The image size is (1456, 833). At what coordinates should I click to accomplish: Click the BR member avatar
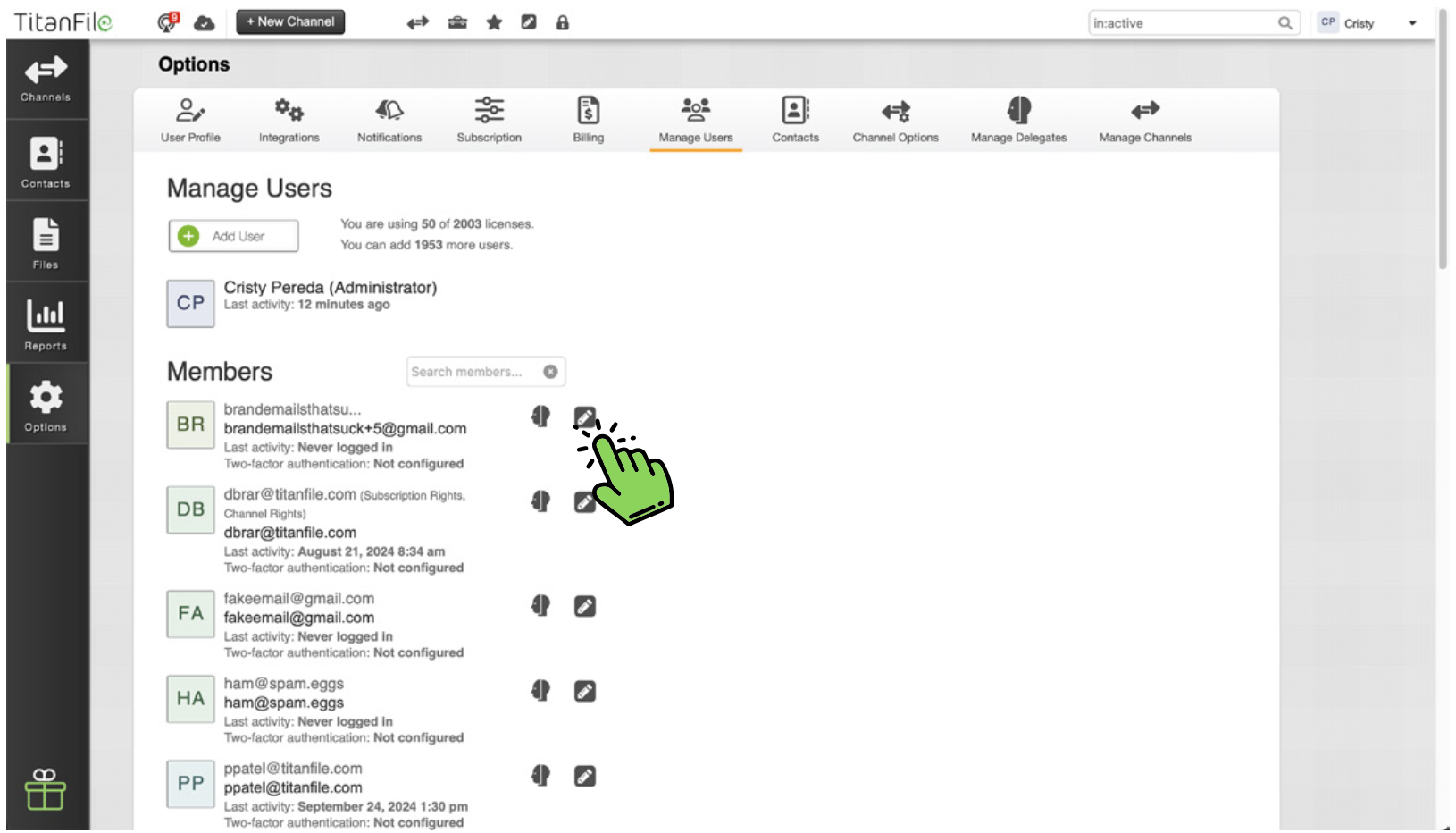click(x=190, y=425)
